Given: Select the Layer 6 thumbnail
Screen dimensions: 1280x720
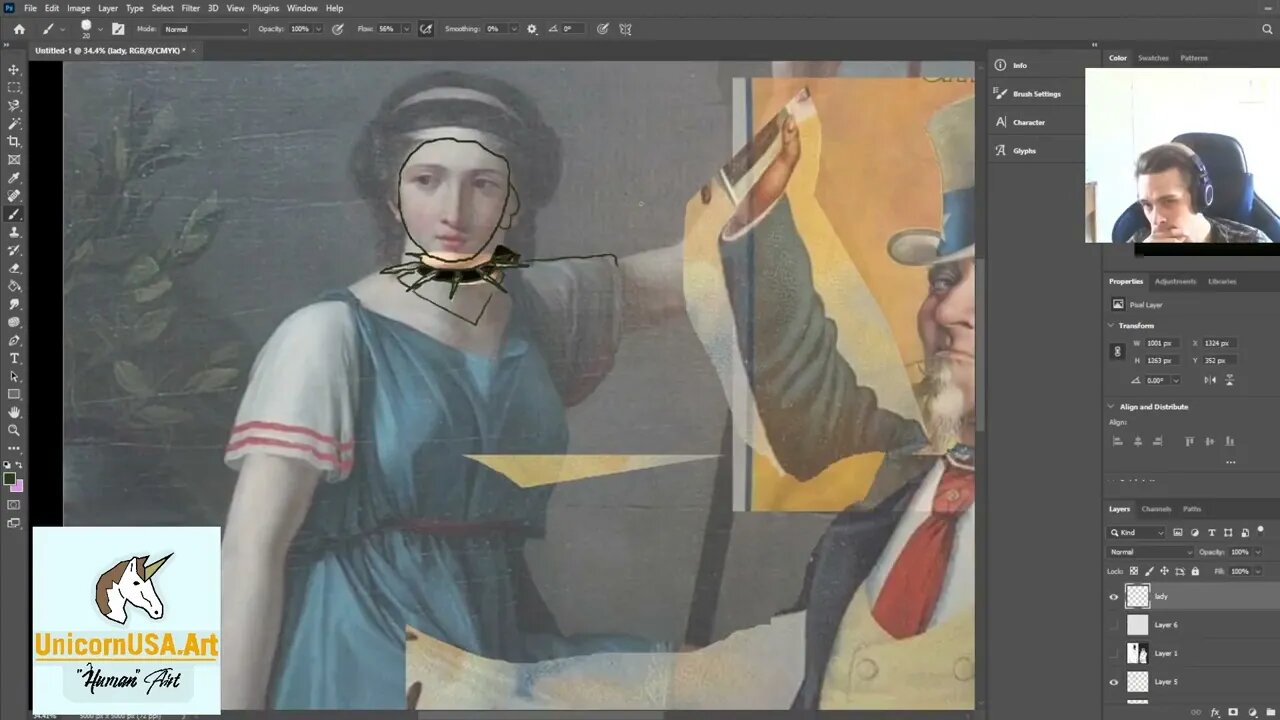Looking at the screenshot, I should [x=1138, y=625].
